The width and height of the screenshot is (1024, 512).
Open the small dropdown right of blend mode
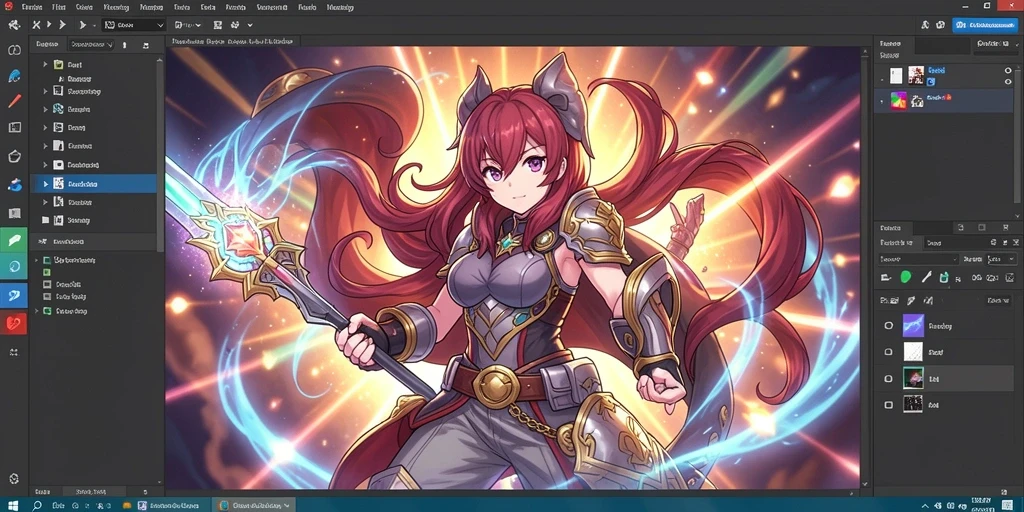click(1000, 259)
